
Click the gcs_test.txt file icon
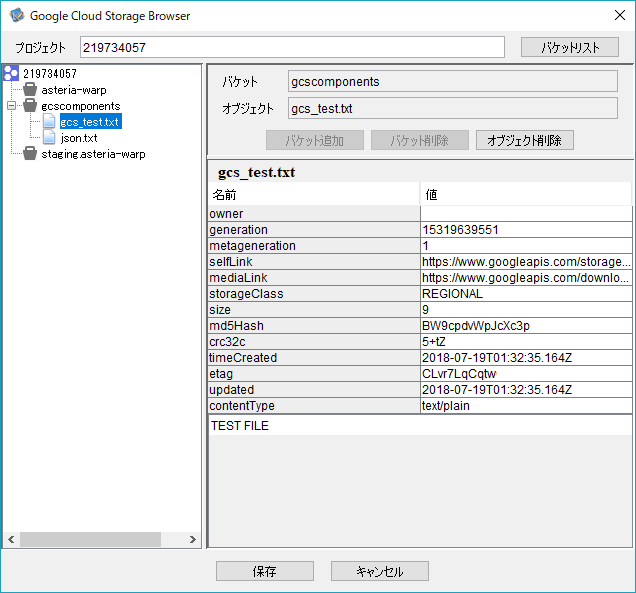pos(49,122)
